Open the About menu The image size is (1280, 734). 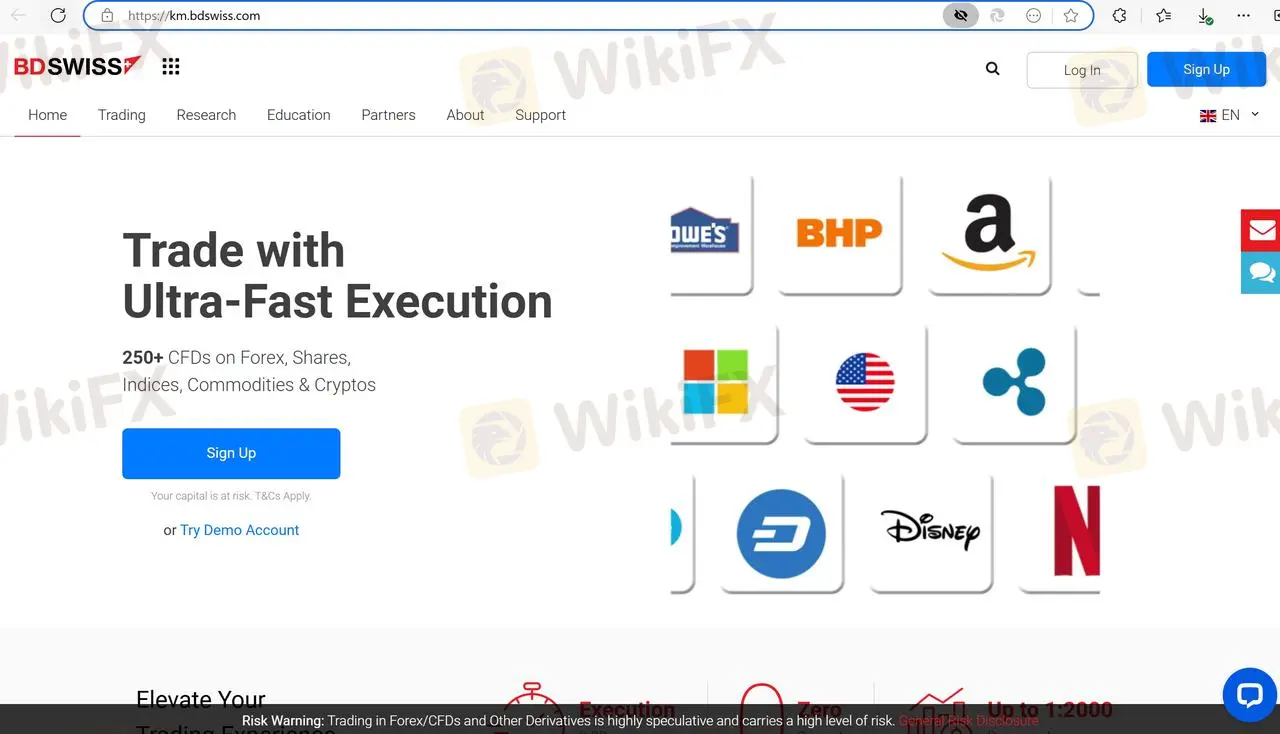pos(465,115)
